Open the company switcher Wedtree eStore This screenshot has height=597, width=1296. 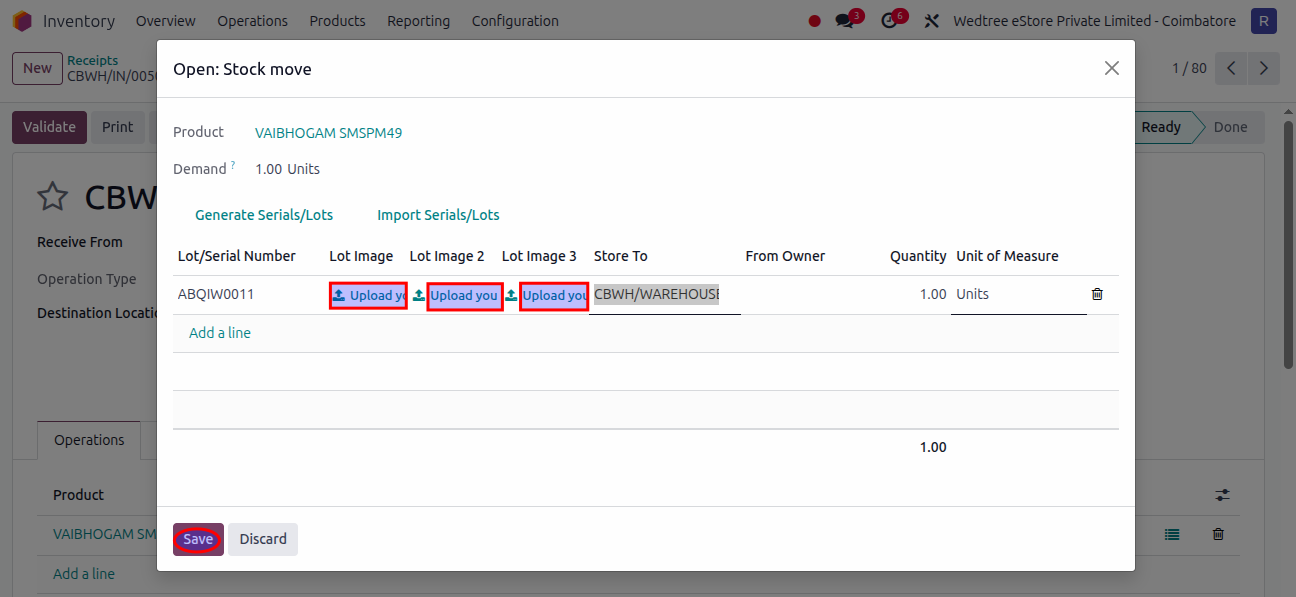pos(1094,21)
